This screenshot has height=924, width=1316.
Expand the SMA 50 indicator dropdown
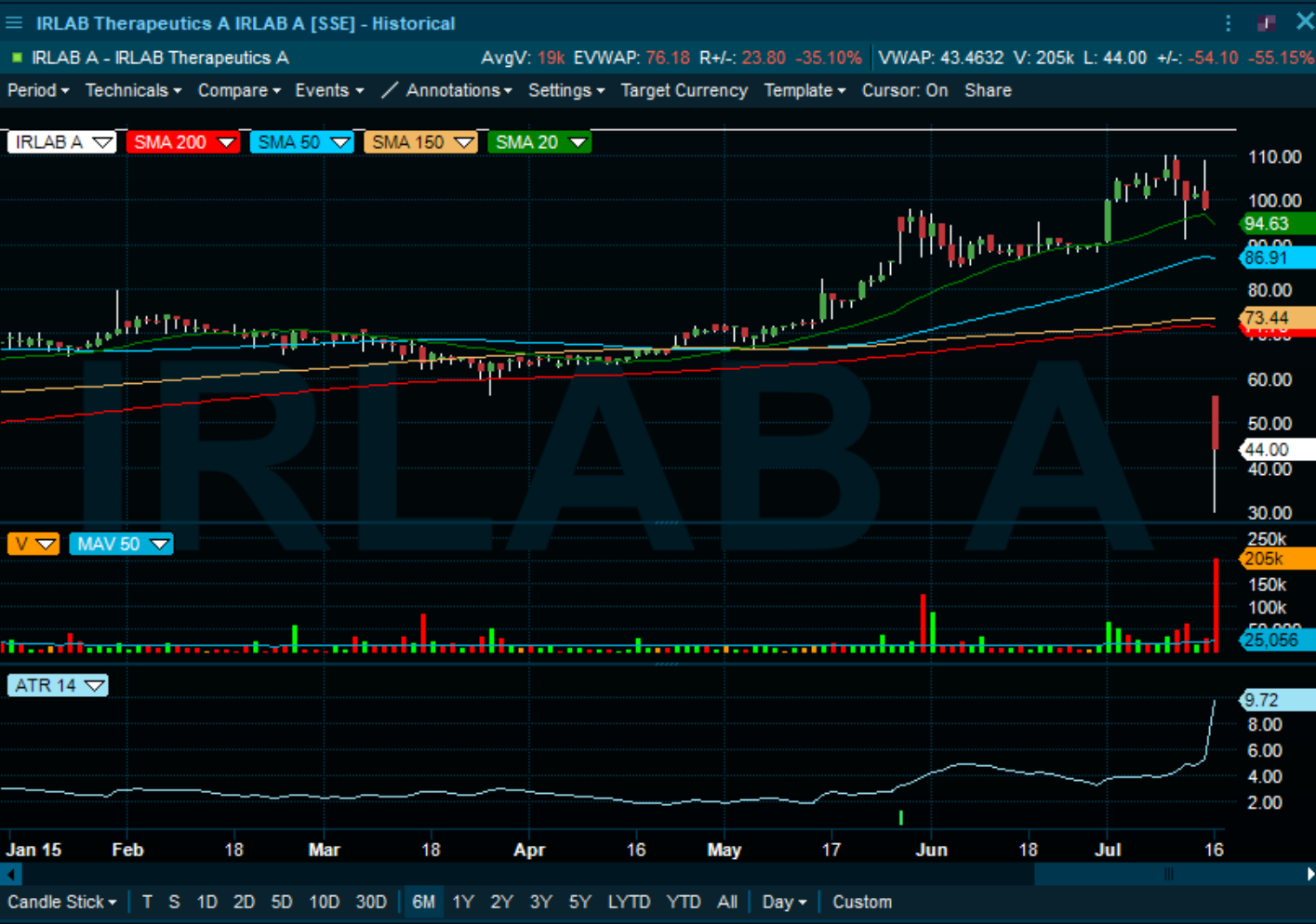coord(340,142)
